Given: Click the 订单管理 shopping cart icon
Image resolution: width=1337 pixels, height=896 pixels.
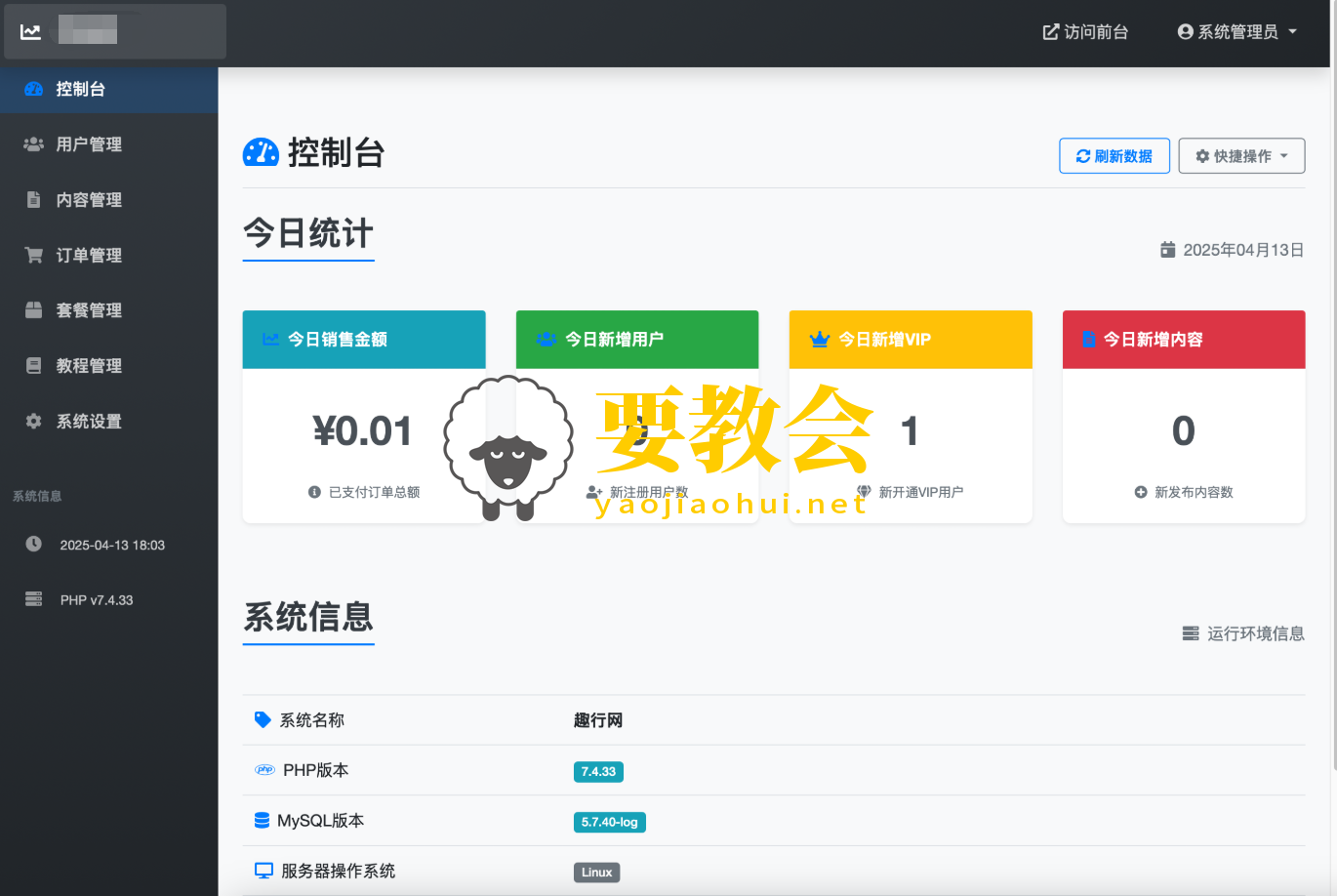Looking at the screenshot, I should pos(33,255).
